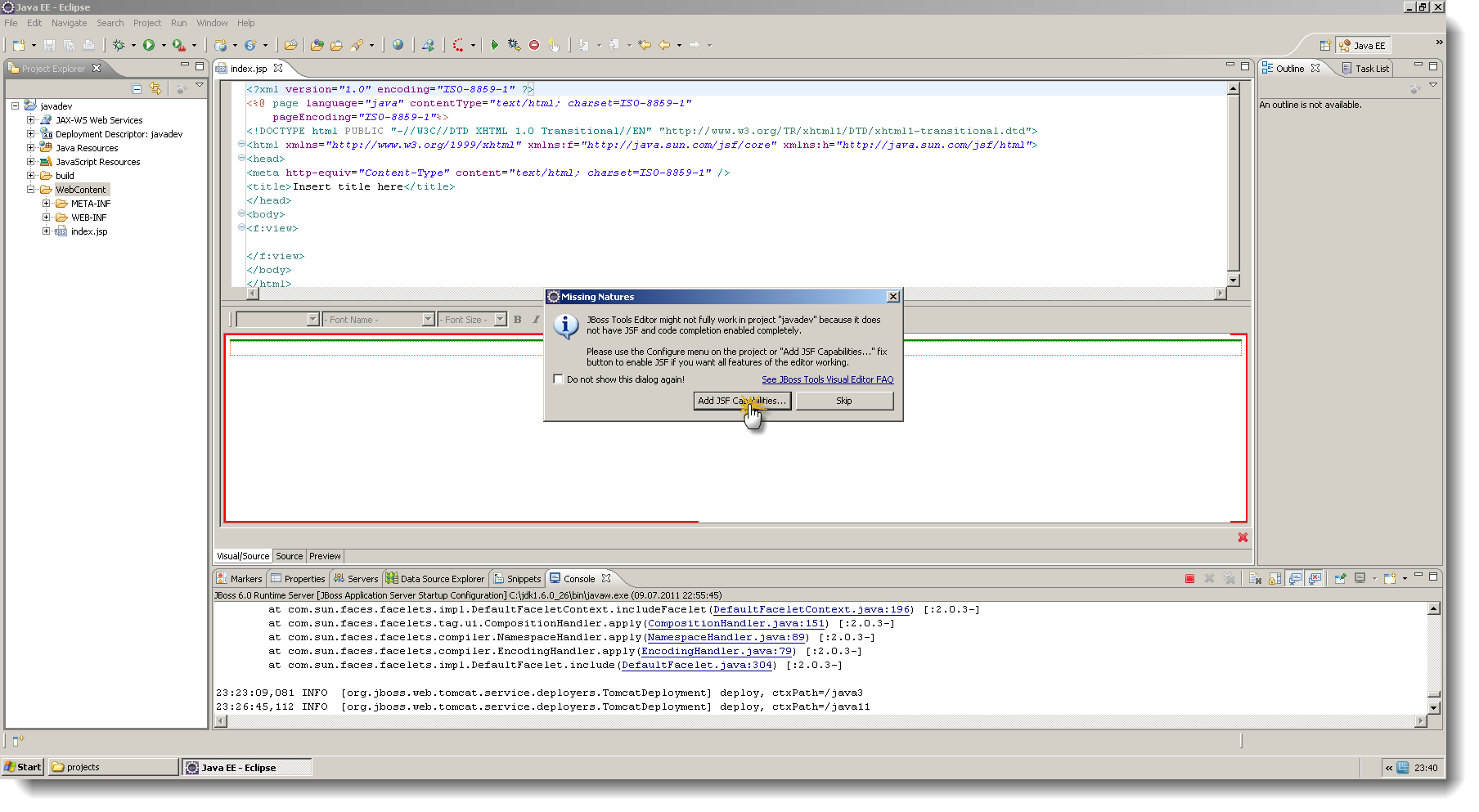Click the Java EE perspective button
1479x812 pixels.
(x=1363, y=46)
